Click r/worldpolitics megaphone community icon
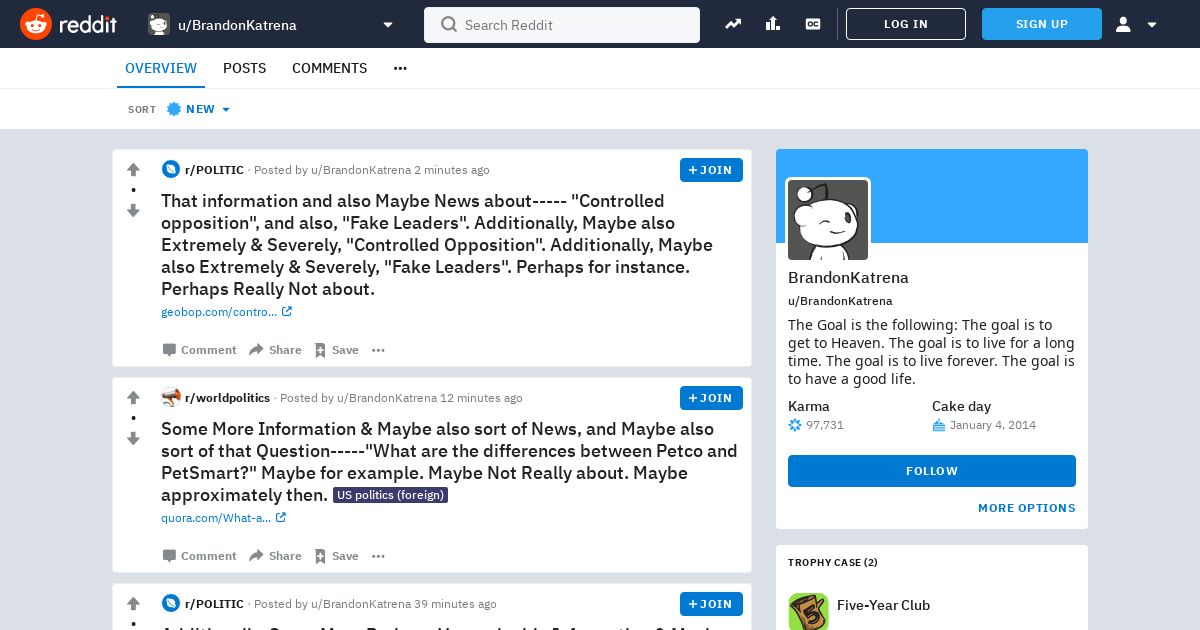The image size is (1200, 630). click(x=171, y=398)
